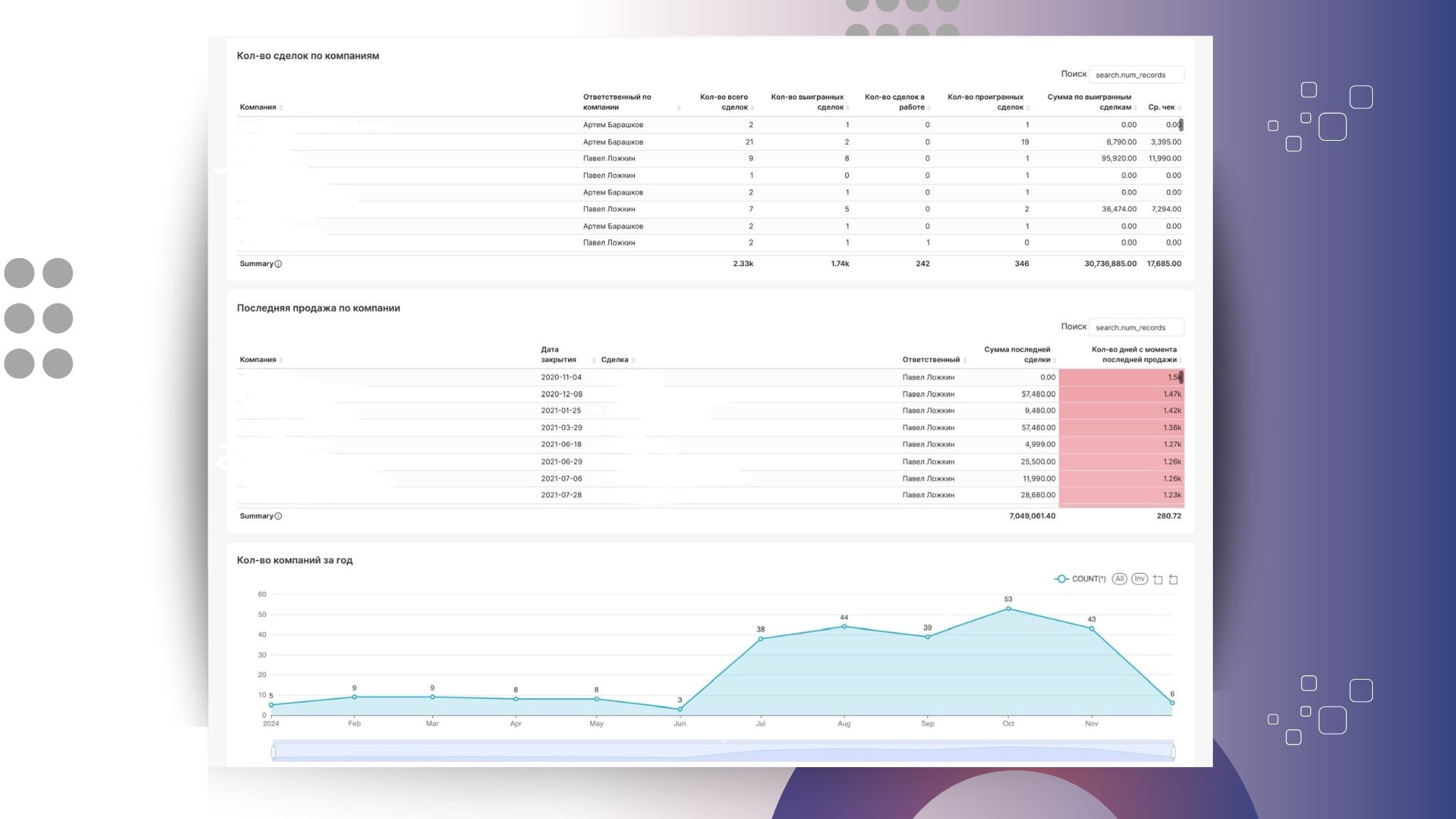
Task: Click Summary info icon in last sale table
Action: coord(278,516)
